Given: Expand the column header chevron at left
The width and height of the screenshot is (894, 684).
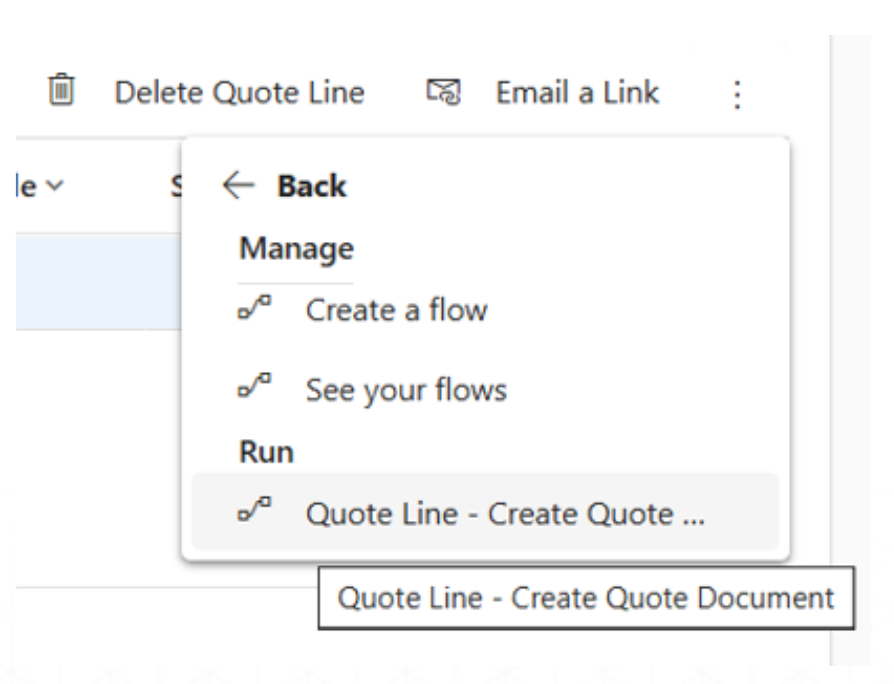Looking at the screenshot, I should pyautogui.click(x=53, y=186).
